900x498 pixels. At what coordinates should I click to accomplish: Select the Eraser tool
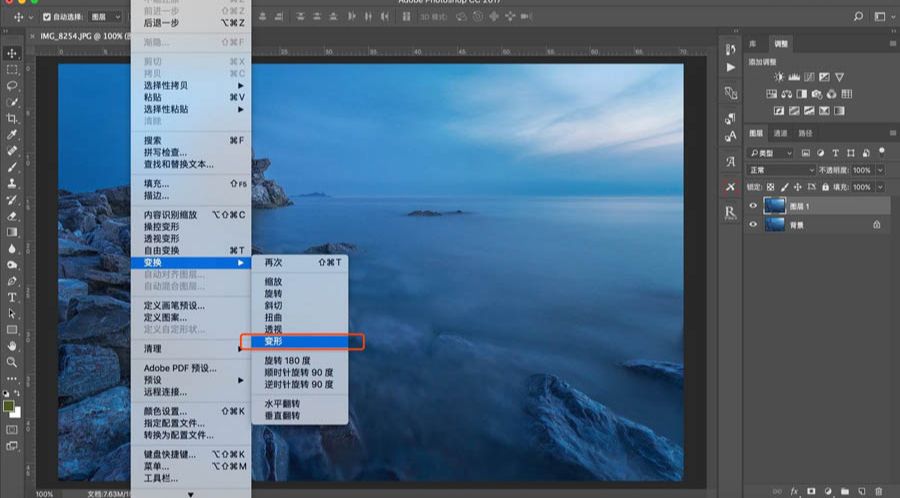click(x=11, y=216)
